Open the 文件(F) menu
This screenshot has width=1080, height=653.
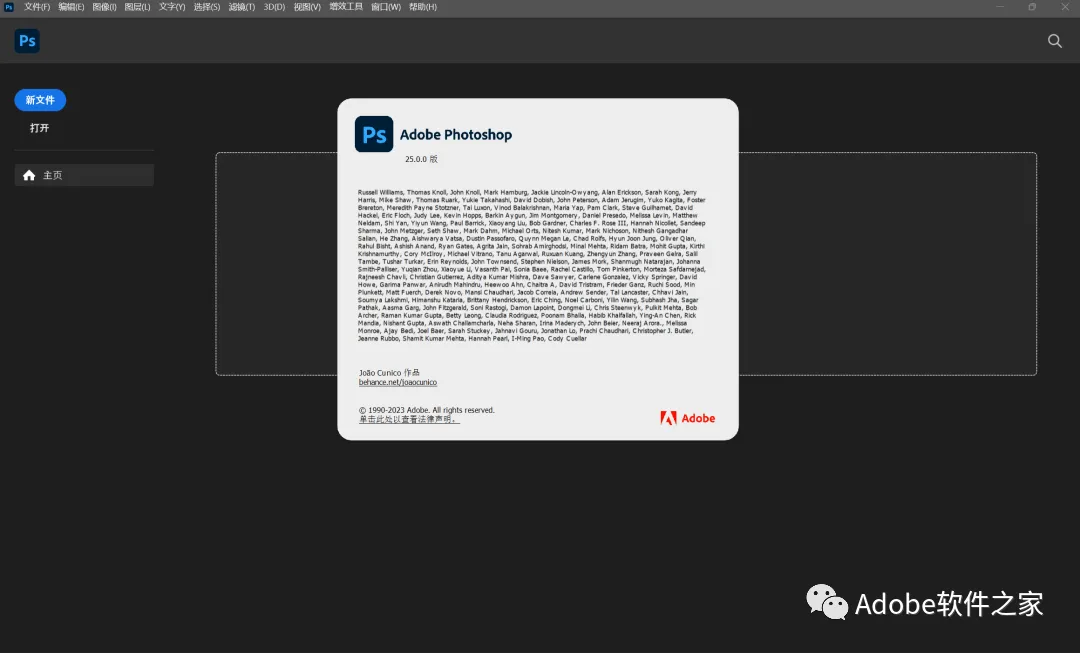pyautogui.click(x=37, y=7)
